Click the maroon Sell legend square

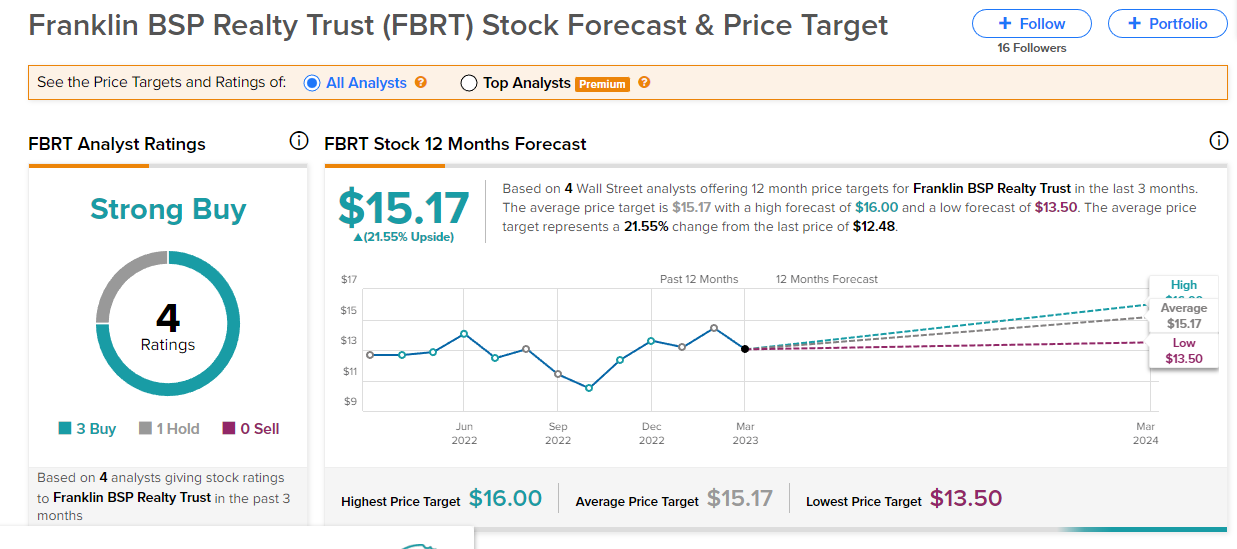[x=229, y=428]
